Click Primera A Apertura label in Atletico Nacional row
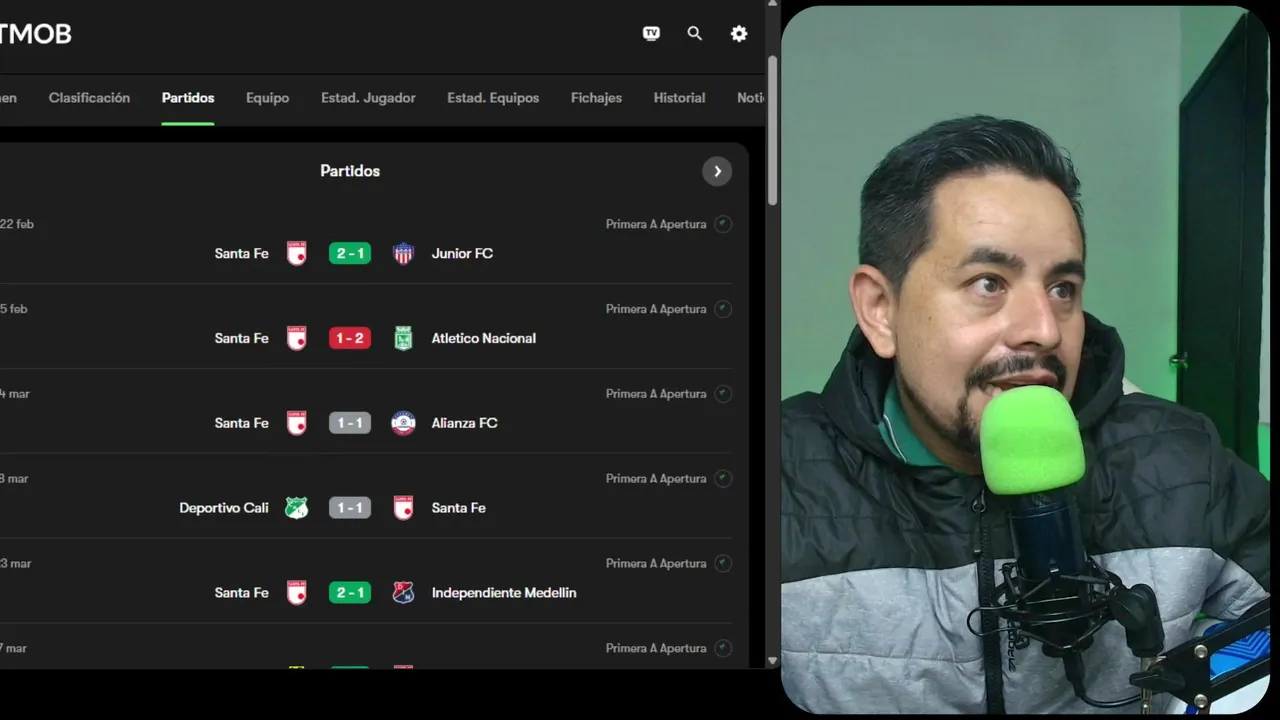This screenshot has width=1280, height=720. coord(656,310)
